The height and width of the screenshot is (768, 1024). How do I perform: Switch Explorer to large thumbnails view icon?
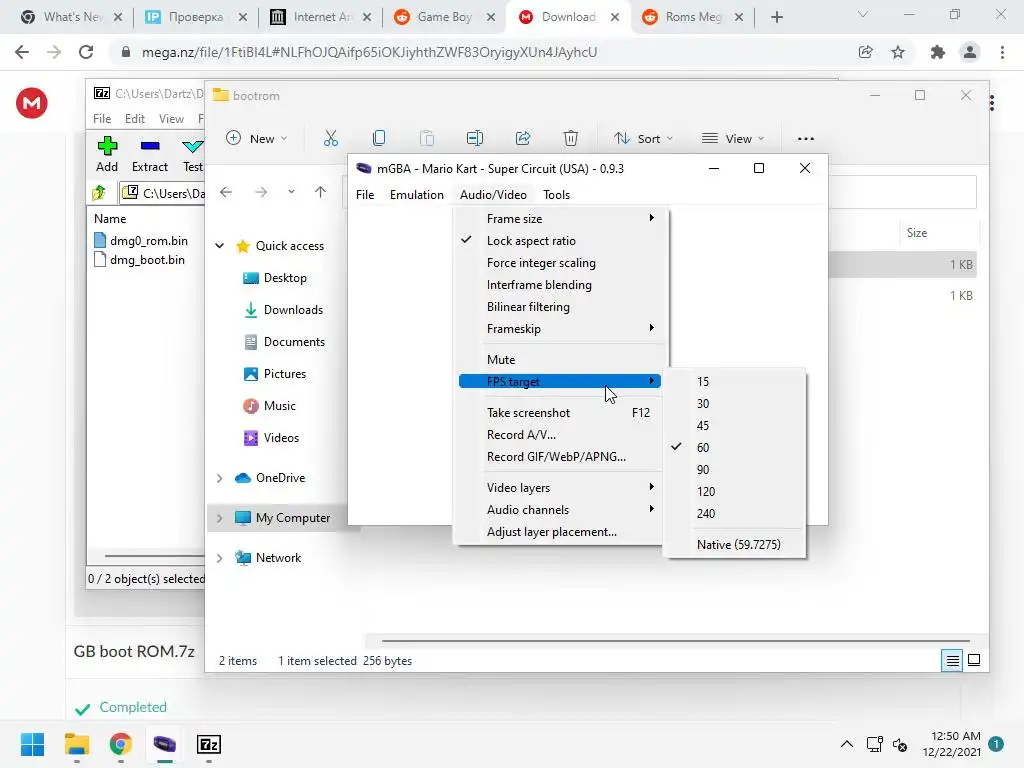pos(974,660)
